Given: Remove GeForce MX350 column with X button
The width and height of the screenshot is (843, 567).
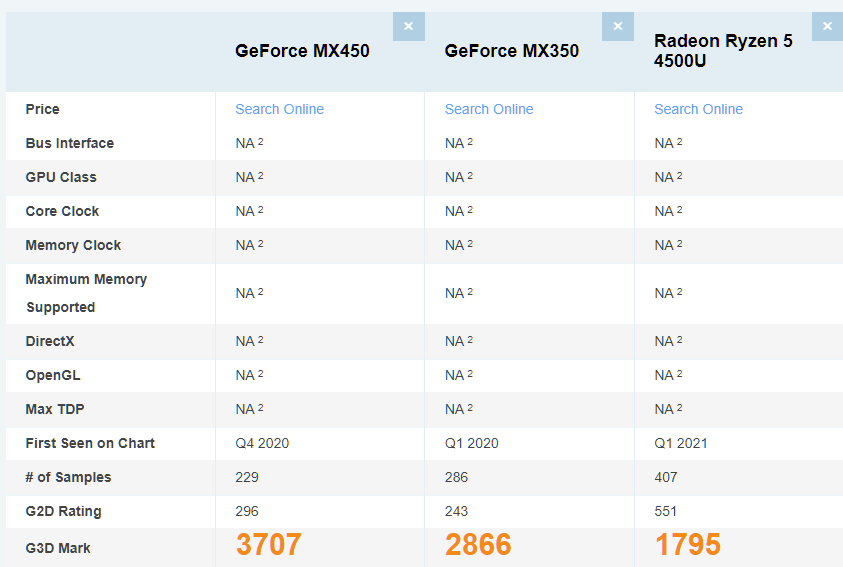Looking at the screenshot, I should [x=618, y=26].
